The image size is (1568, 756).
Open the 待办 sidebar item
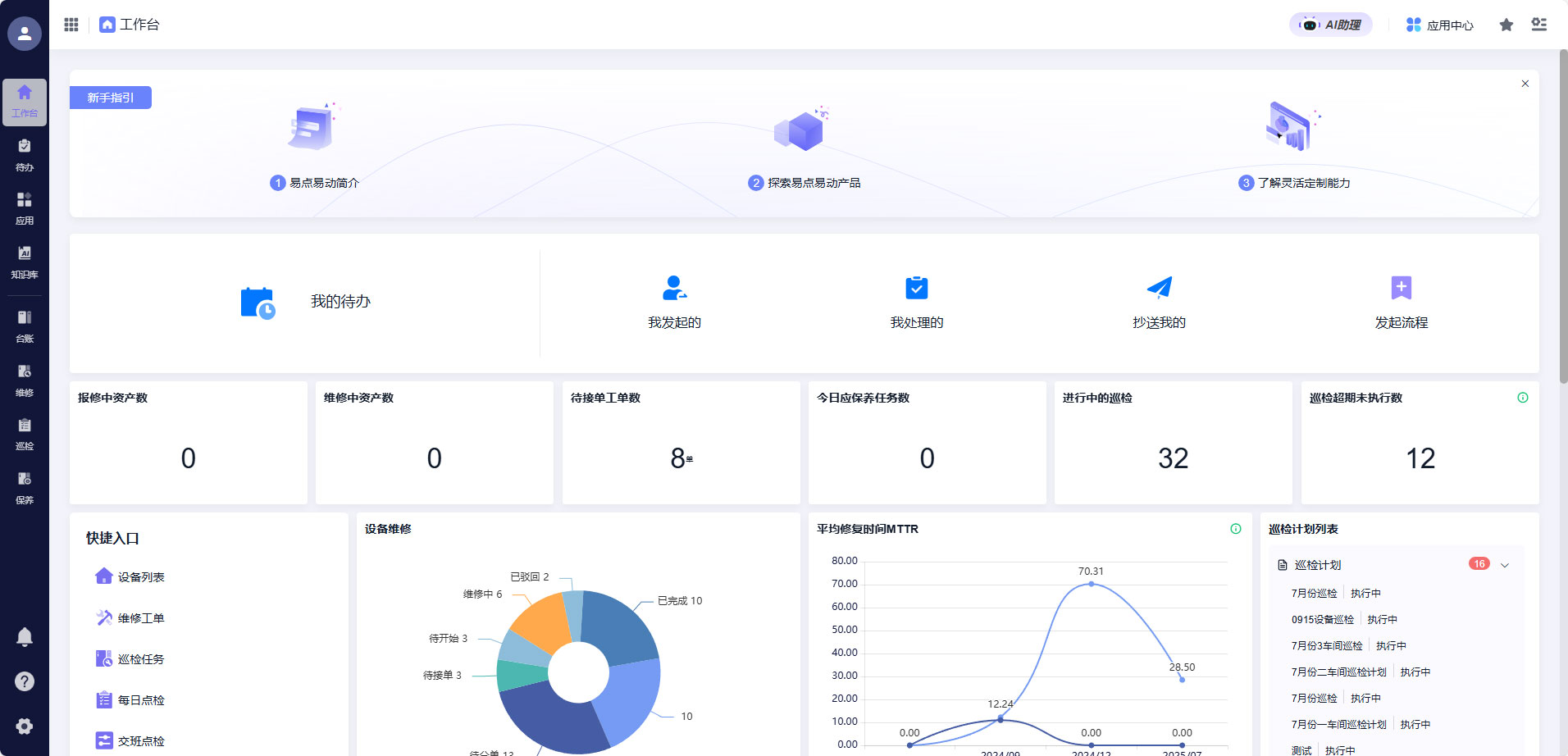(25, 155)
